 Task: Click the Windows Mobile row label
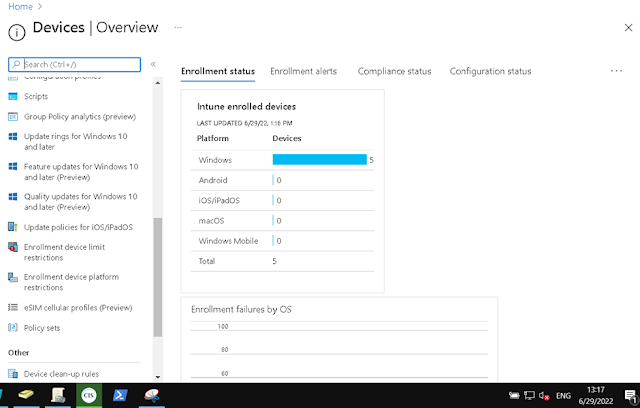[x=228, y=241]
